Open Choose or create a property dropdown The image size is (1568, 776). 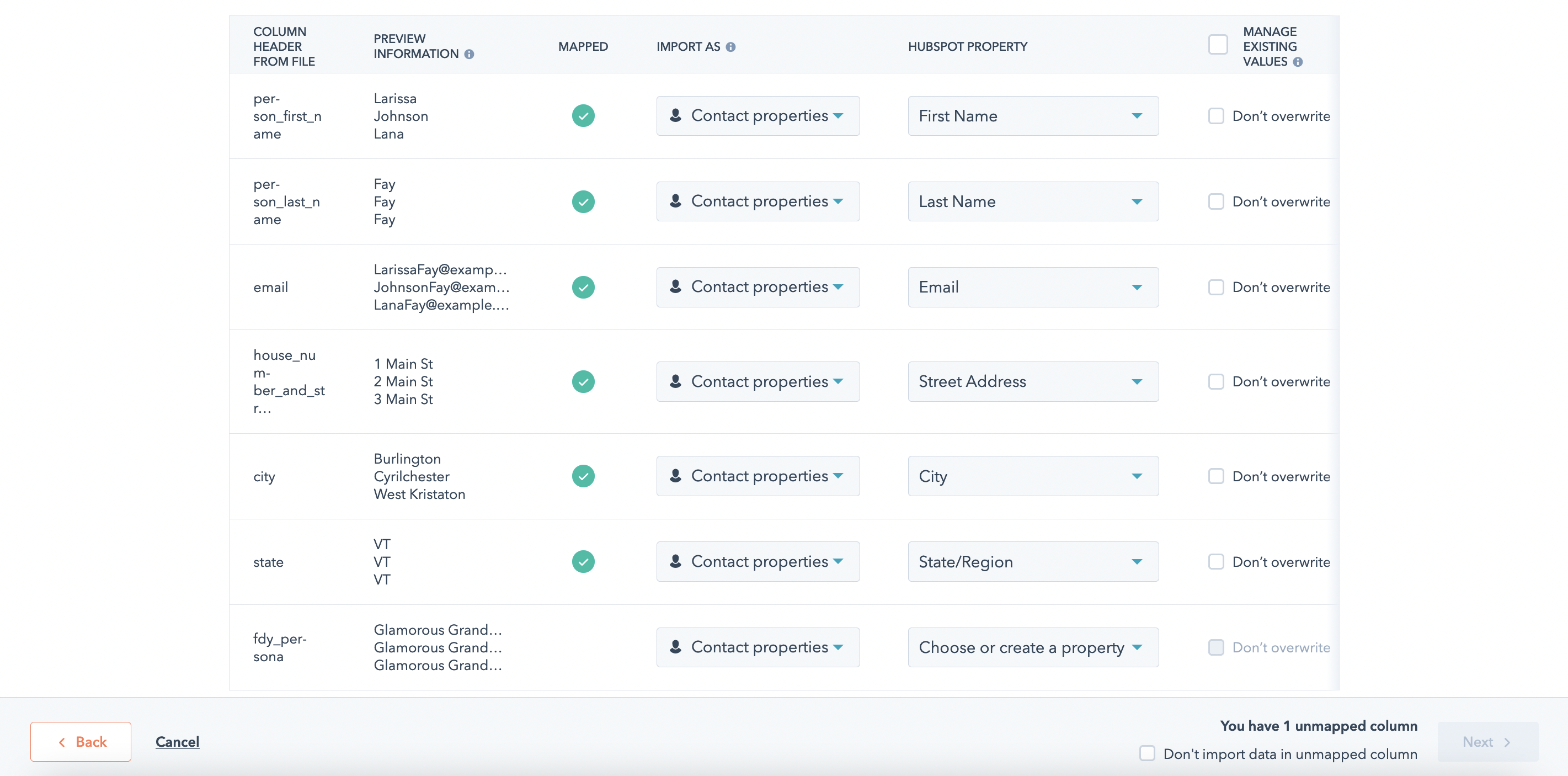1033,647
